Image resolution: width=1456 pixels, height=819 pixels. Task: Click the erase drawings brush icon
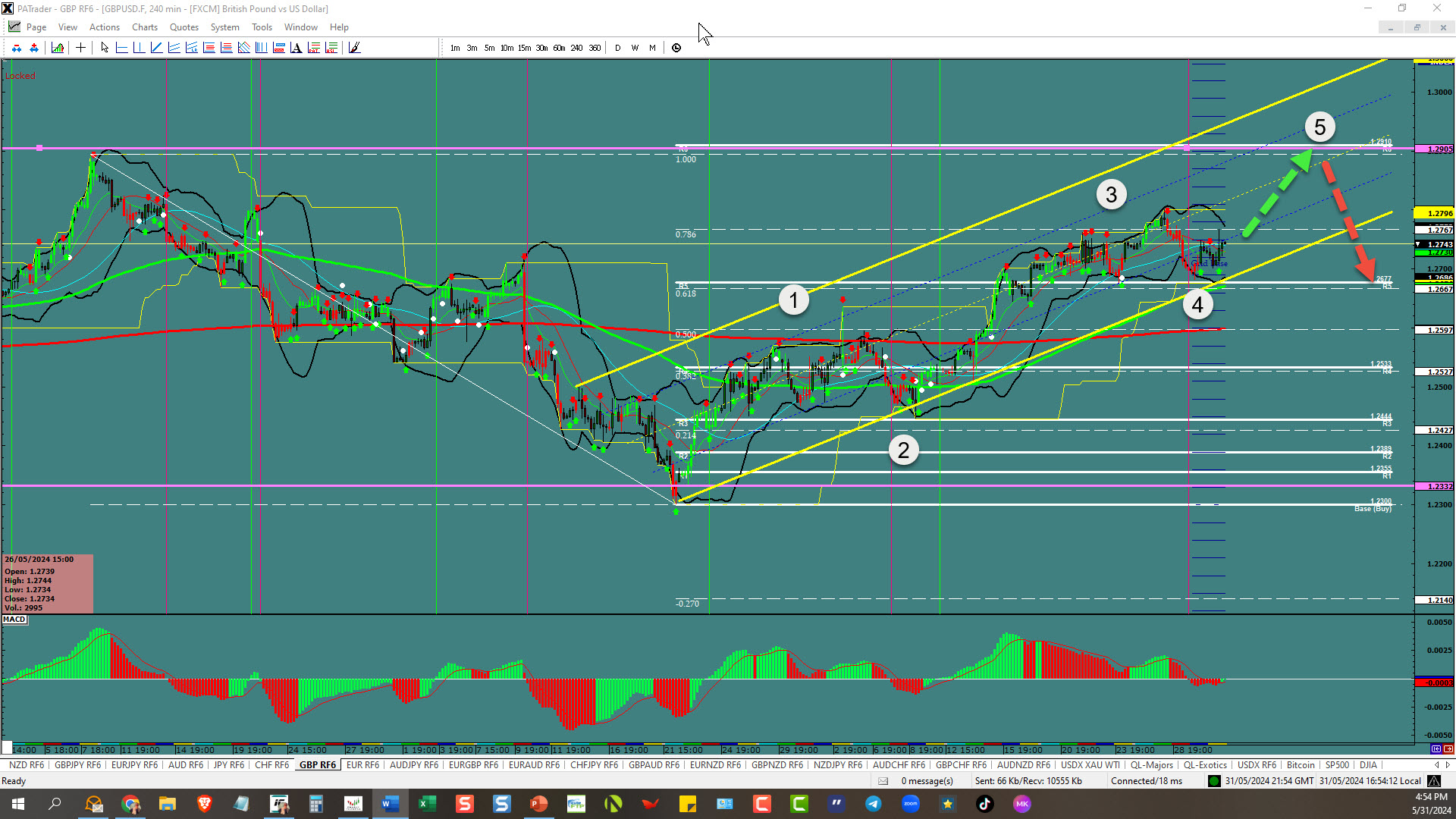[354, 48]
